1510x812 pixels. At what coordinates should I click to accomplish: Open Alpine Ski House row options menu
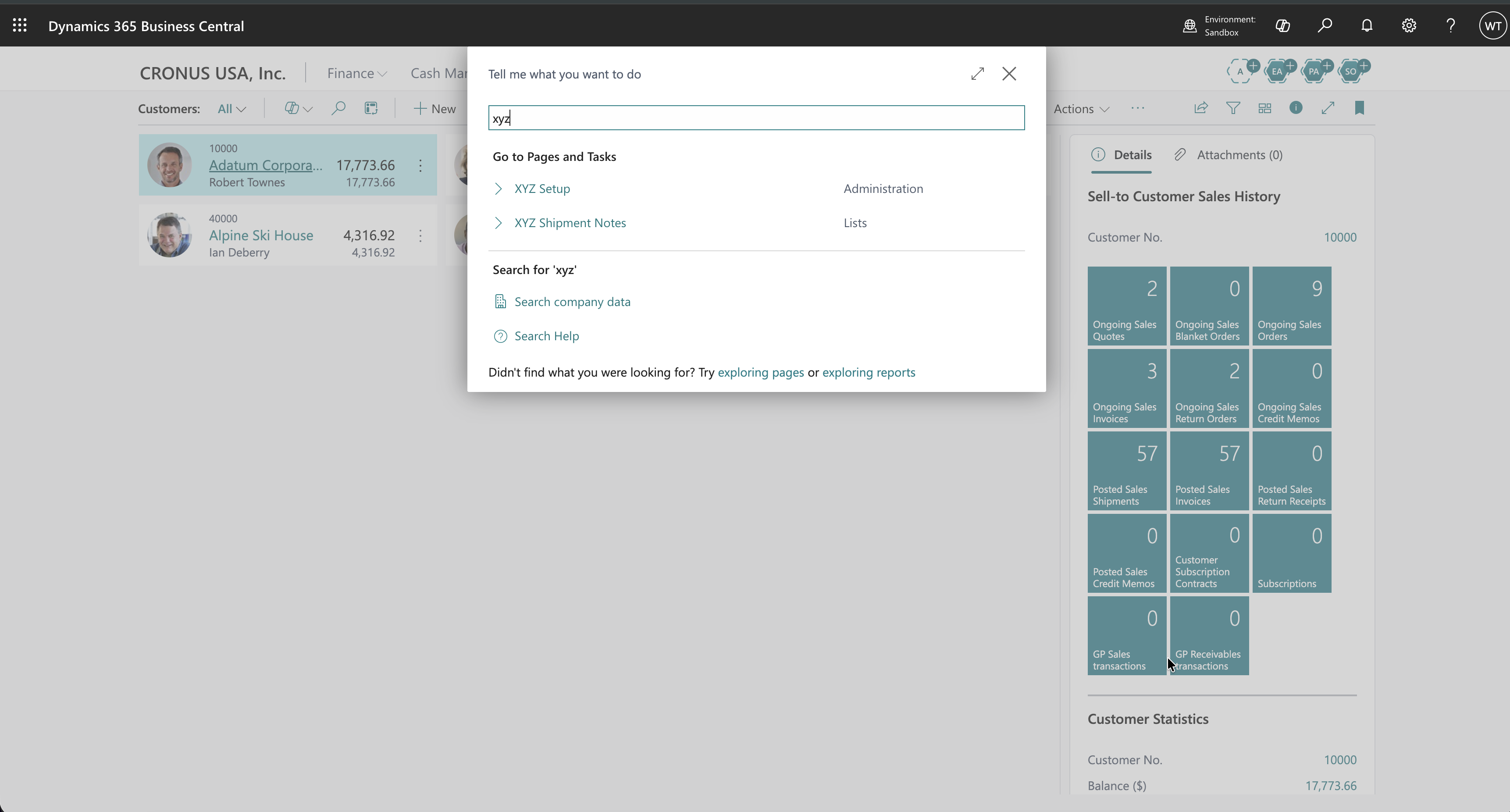point(420,236)
